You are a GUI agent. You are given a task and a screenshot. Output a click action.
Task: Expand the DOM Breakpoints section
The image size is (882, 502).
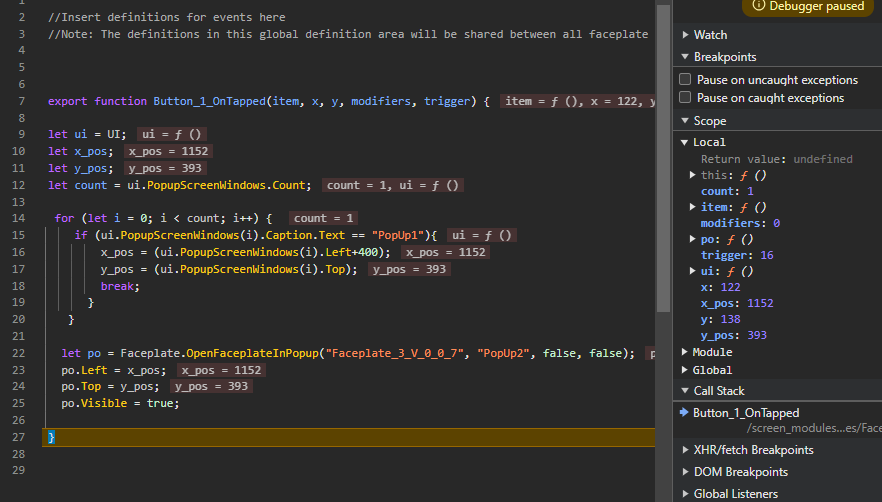click(x=685, y=472)
